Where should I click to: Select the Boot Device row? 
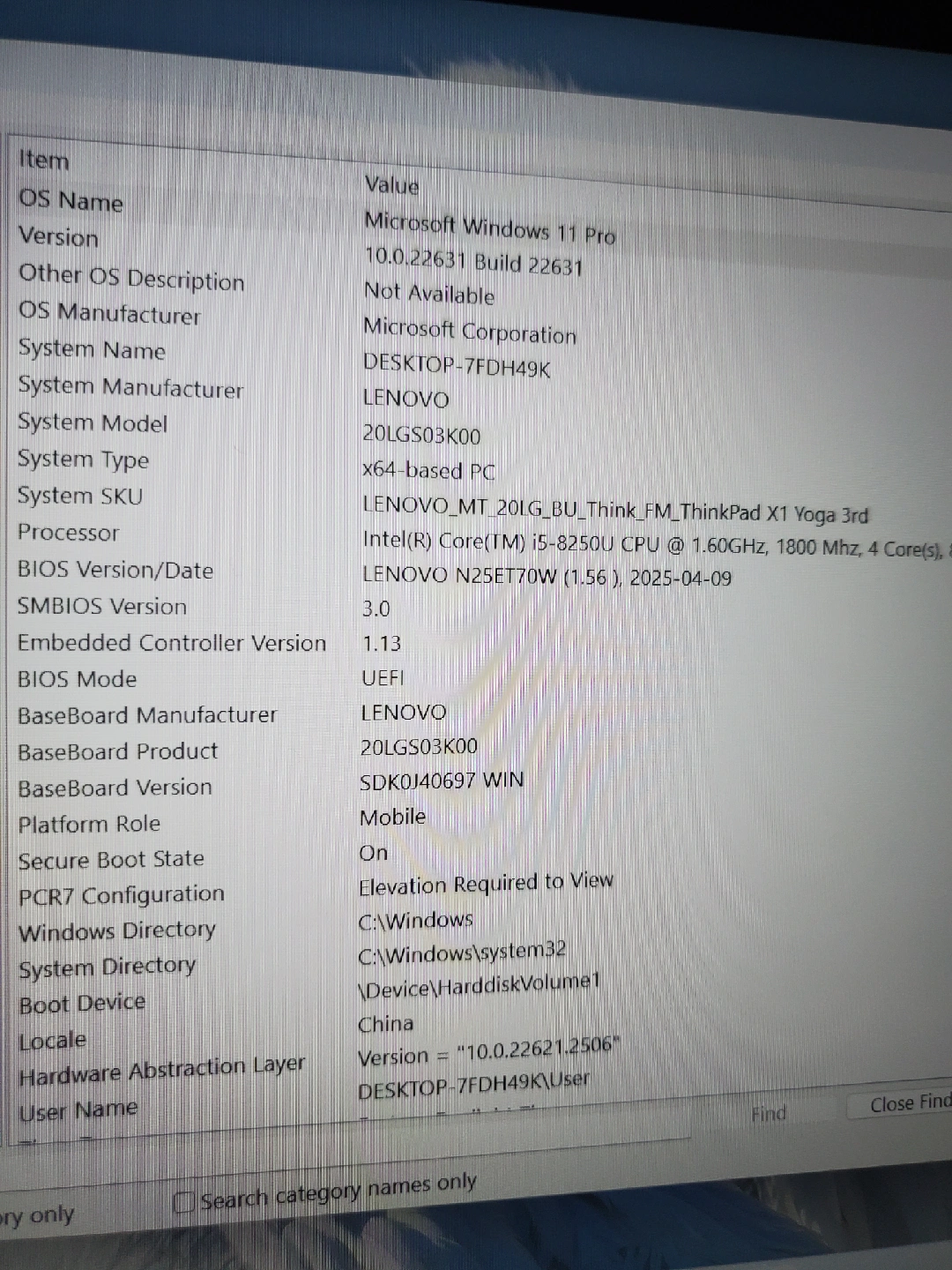click(x=82, y=1005)
